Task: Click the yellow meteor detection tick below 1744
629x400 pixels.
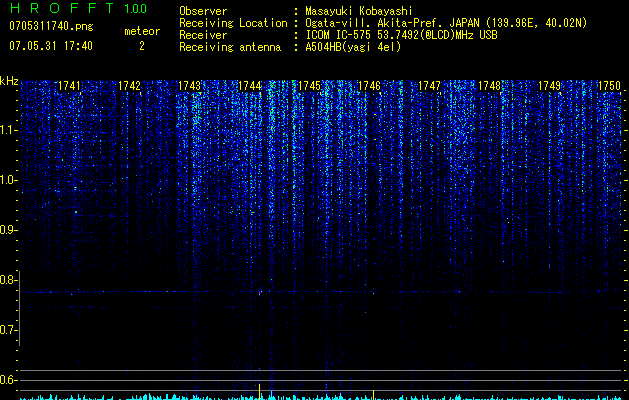Action: click(260, 391)
